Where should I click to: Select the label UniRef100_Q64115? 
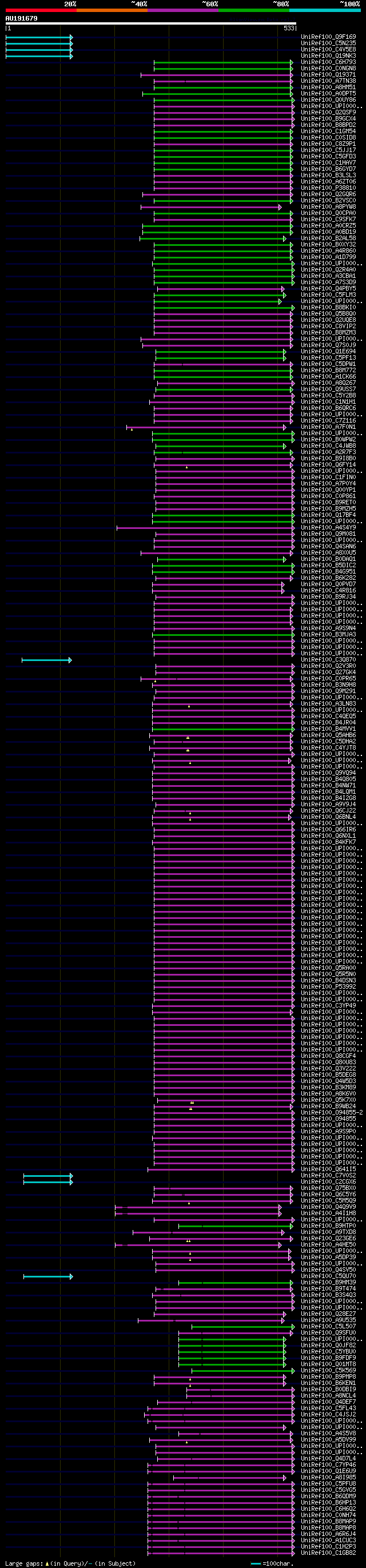pos(328,1169)
